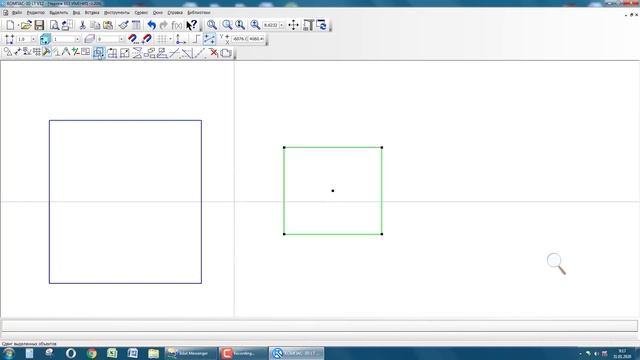
Task: Open the Windows Start menu
Action: pyautogui.click(x=9, y=353)
